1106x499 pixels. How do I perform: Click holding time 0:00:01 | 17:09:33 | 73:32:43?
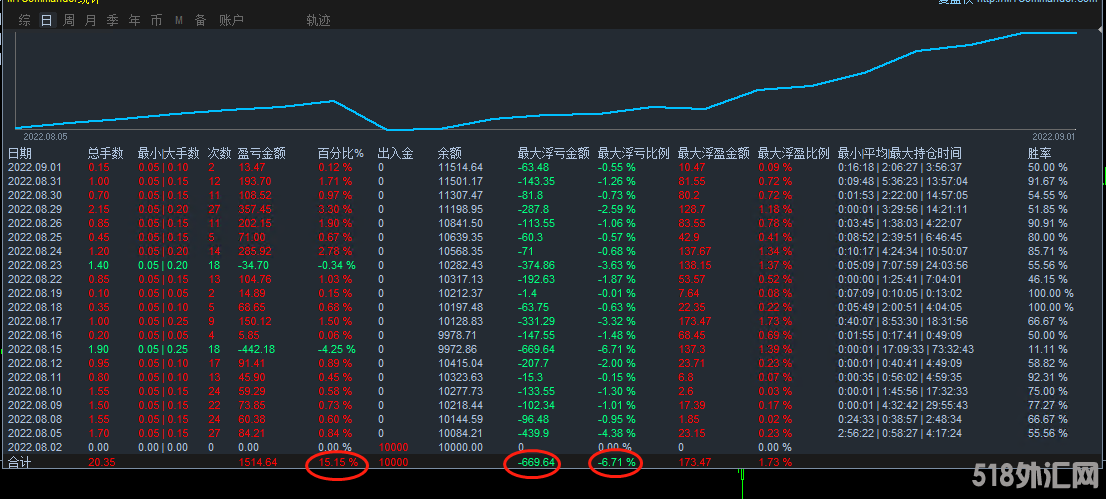(x=906, y=349)
